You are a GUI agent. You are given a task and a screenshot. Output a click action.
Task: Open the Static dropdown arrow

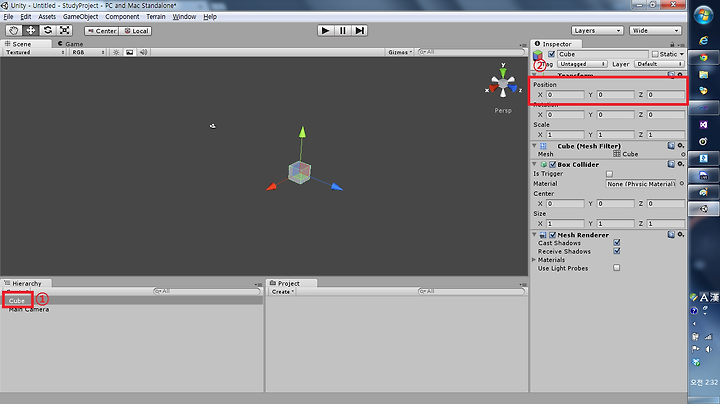(681, 54)
